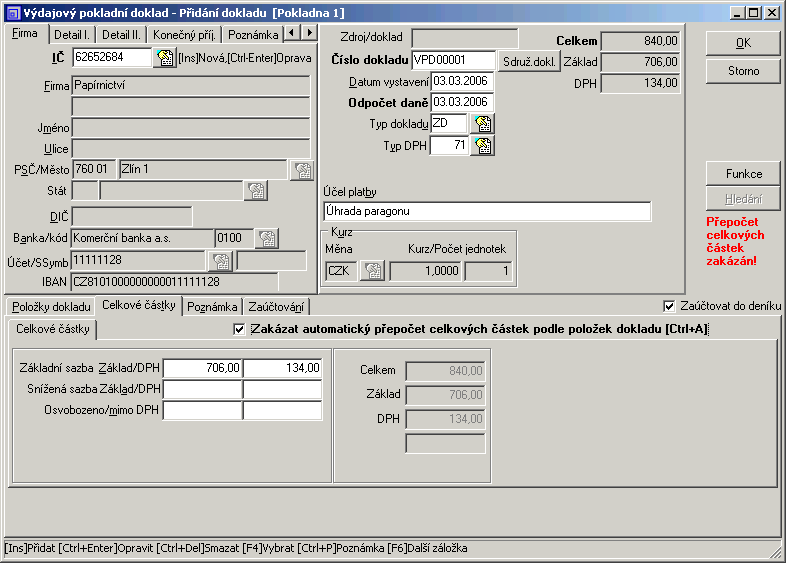Open Funkce button
The width and height of the screenshot is (786, 563).
743,174
